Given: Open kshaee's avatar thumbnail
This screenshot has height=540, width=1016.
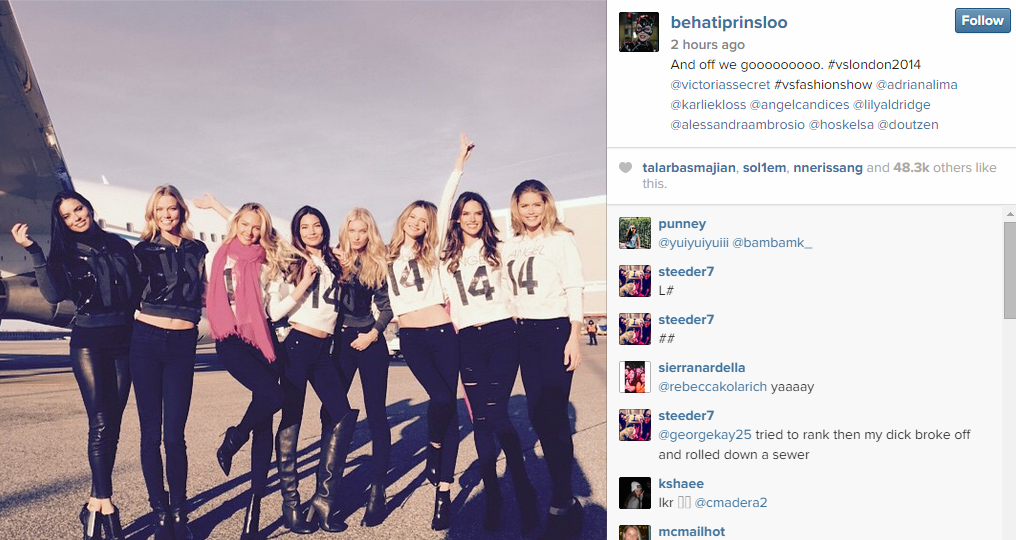Looking at the screenshot, I should click(x=635, y=493).
